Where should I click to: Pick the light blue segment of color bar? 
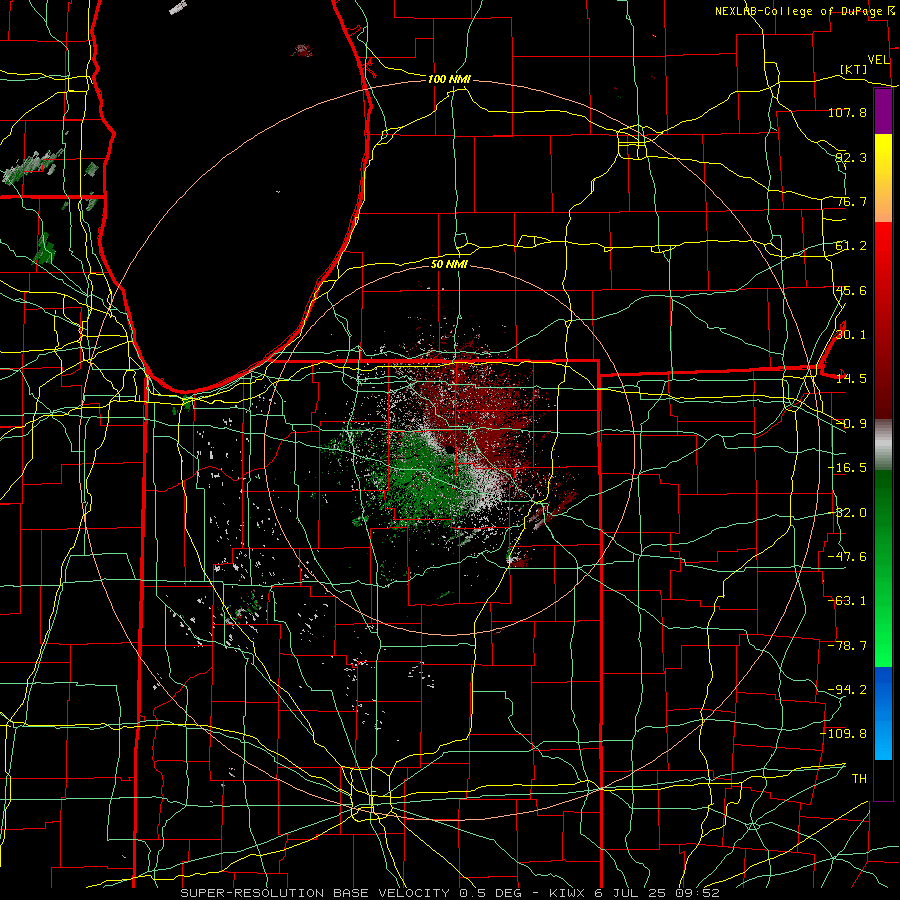tap(883, 738)
